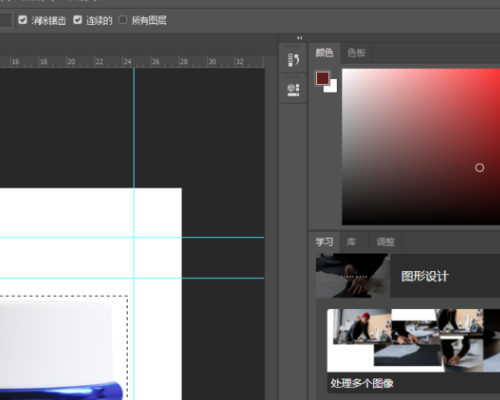Switch to the 颜色 tab
This screenshot has width=500, height=400.
pyautogui.click(x=324, y=53)
